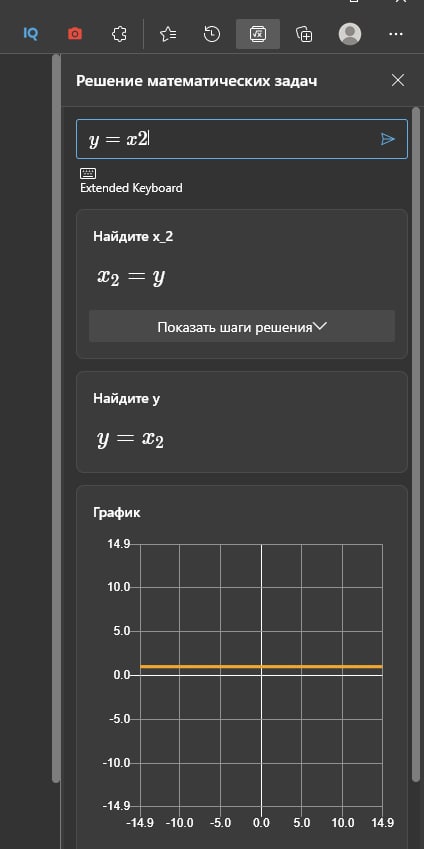Image resolution: width=424 pixels, height=849 pixels.
Task: Open the red camera screenshot extension
Action: click(x=75, y=34)
